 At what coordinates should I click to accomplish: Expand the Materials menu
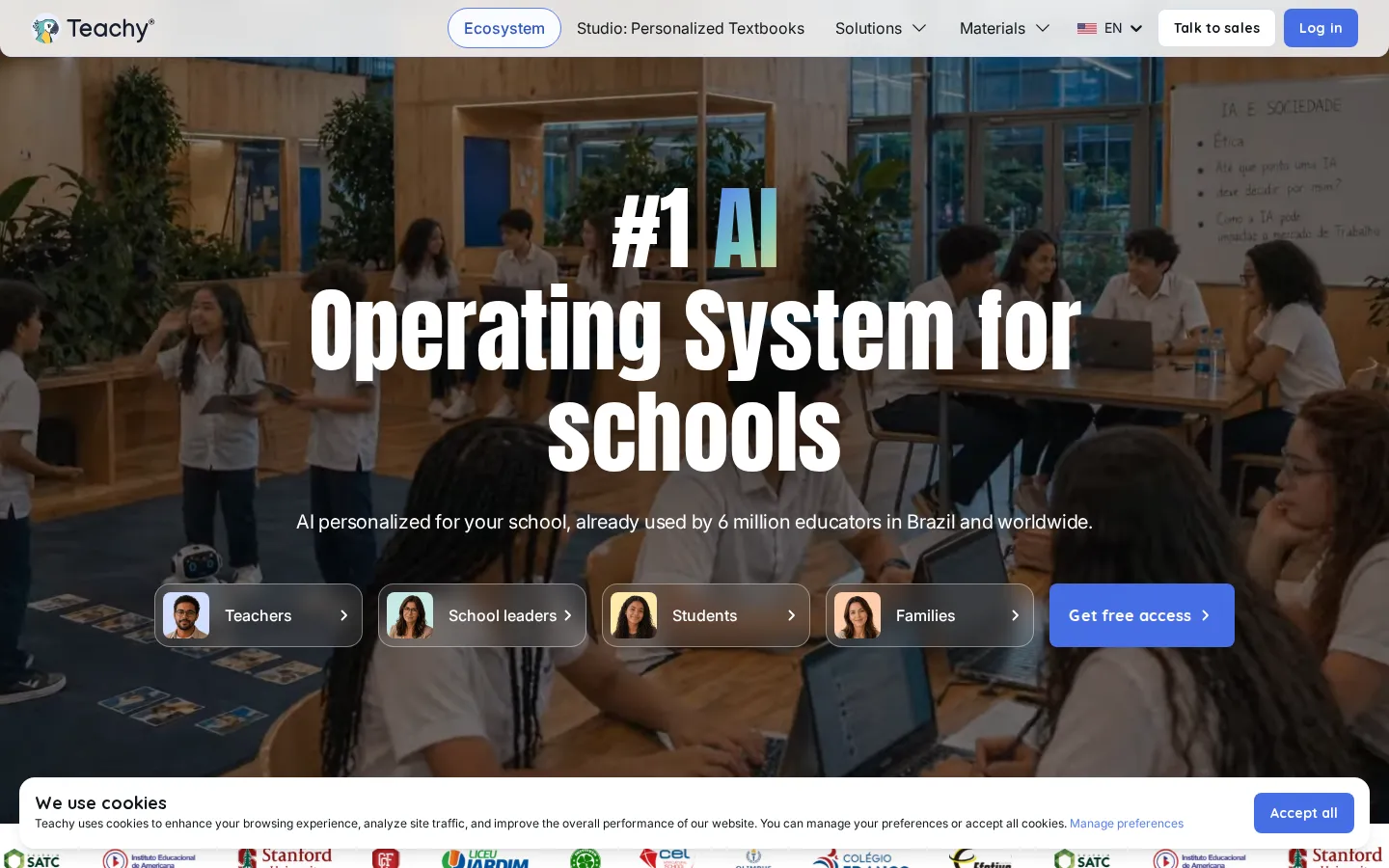click(1004, 28)
